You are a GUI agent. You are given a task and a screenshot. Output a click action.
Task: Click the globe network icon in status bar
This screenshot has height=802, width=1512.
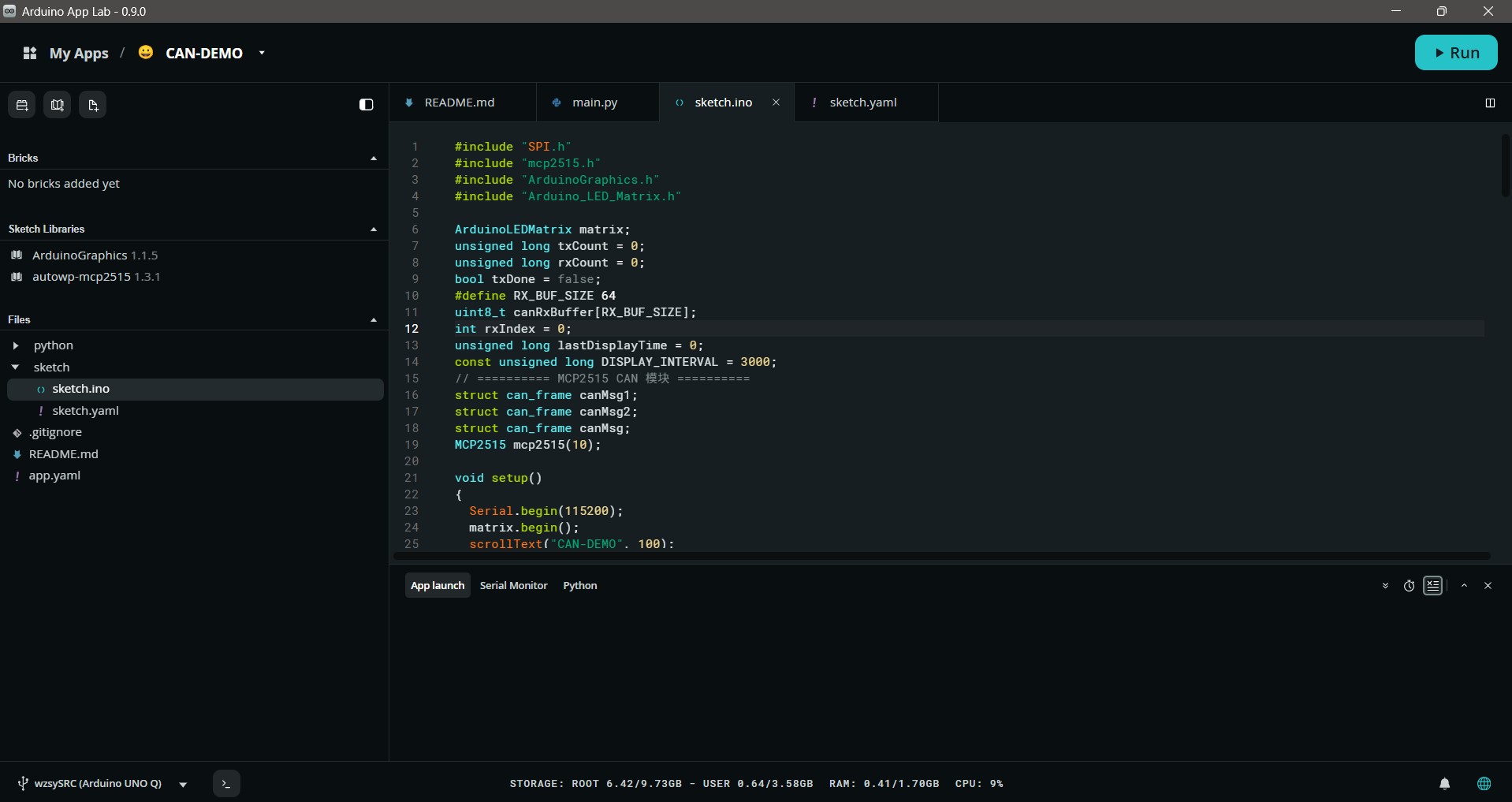tap(1484, 784)
